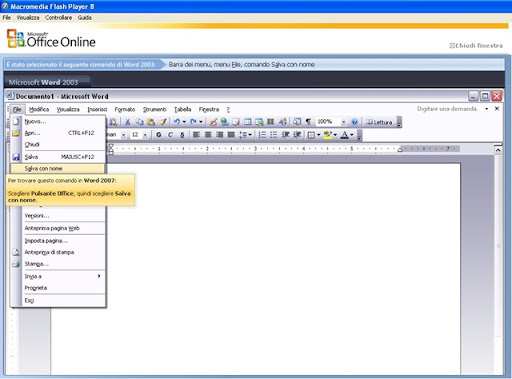
Task: Click the Cut scissors icon
Action: point(127,122)
